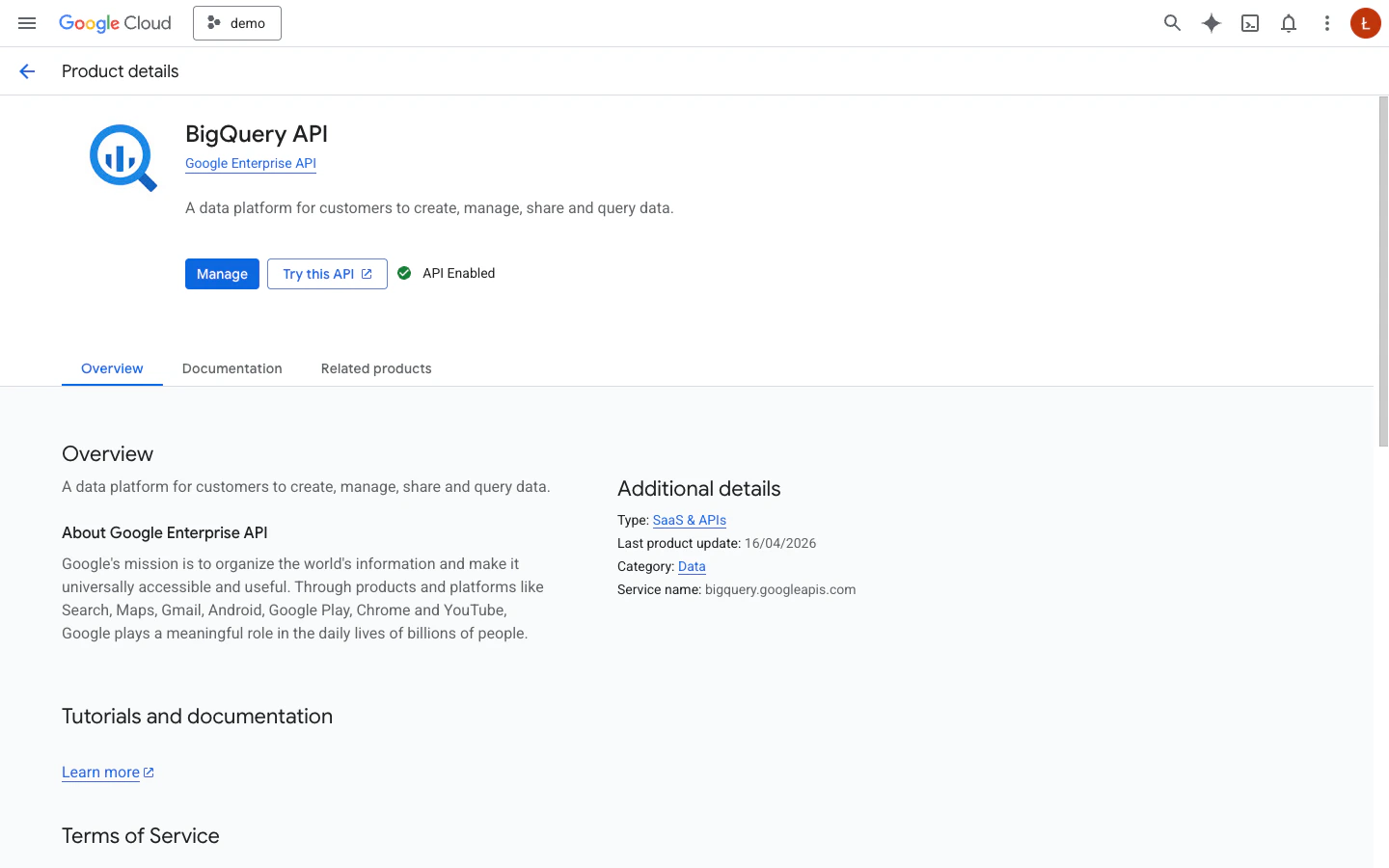
Task: Select the Overview tab
Action: pyautogui.click(x=112, y=368)
